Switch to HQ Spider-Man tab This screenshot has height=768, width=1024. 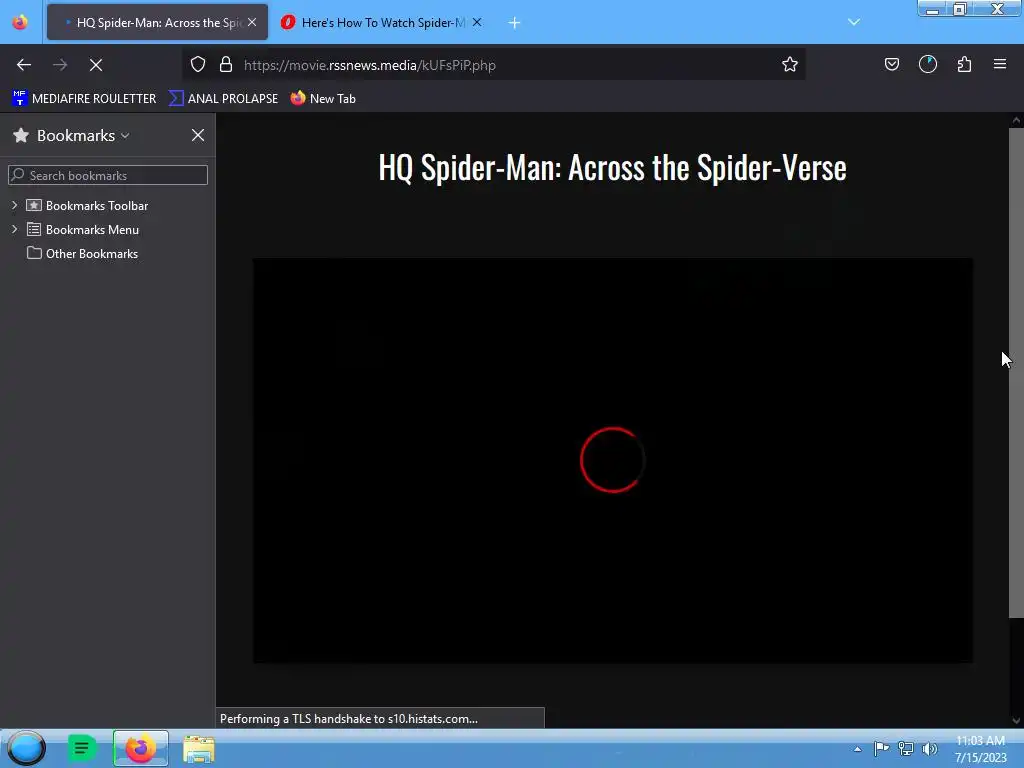click(157, 22)
